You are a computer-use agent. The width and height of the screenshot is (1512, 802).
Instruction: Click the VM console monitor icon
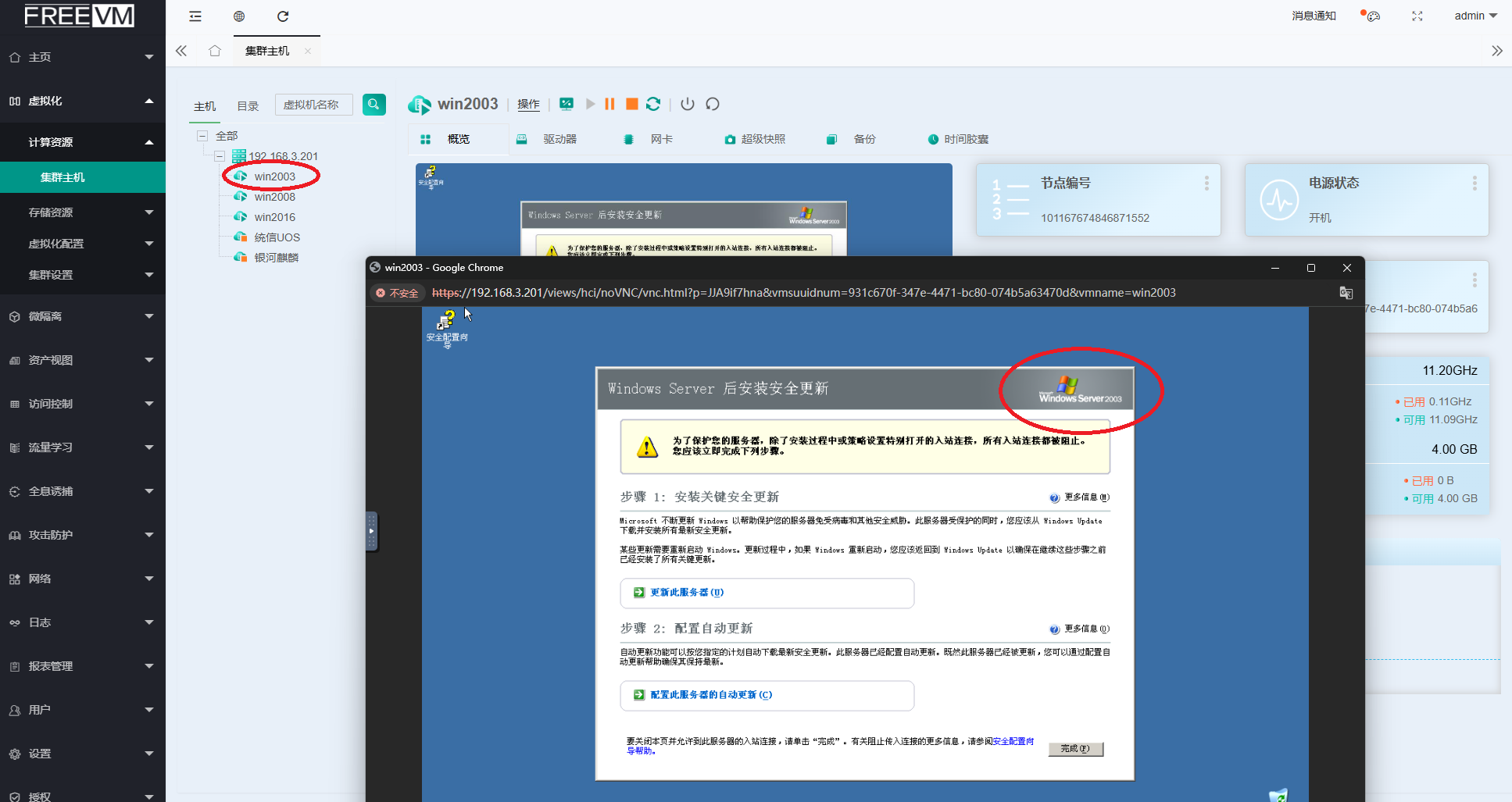tap(567, 104)
